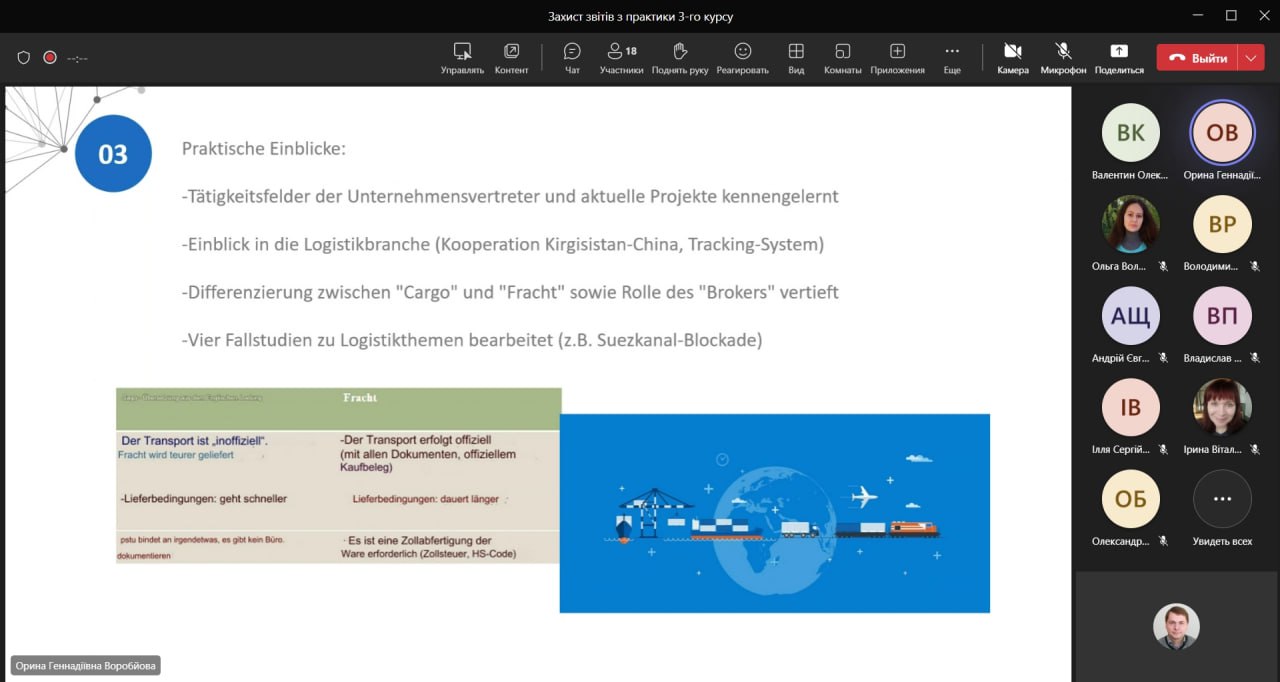Click the red recording indicator
This screenshot has height=682, width=1280.
50,58
